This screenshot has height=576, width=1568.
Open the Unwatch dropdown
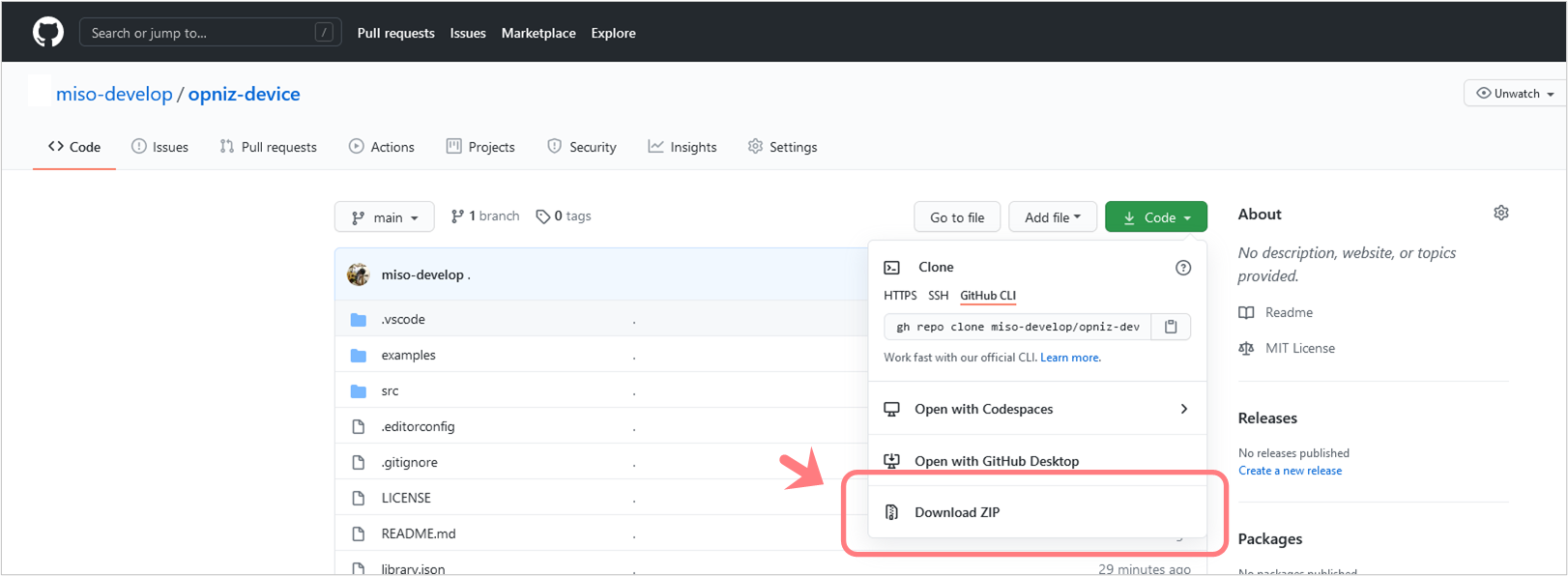(1515, 93)
